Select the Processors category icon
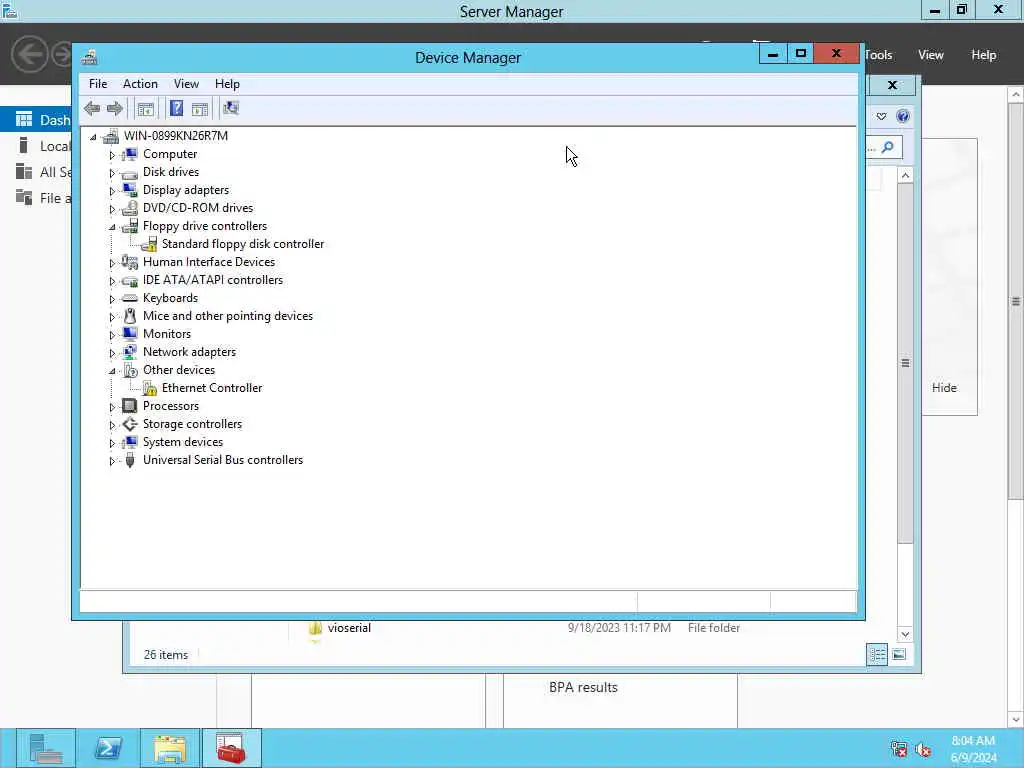1024x768 pixels. 130,406
